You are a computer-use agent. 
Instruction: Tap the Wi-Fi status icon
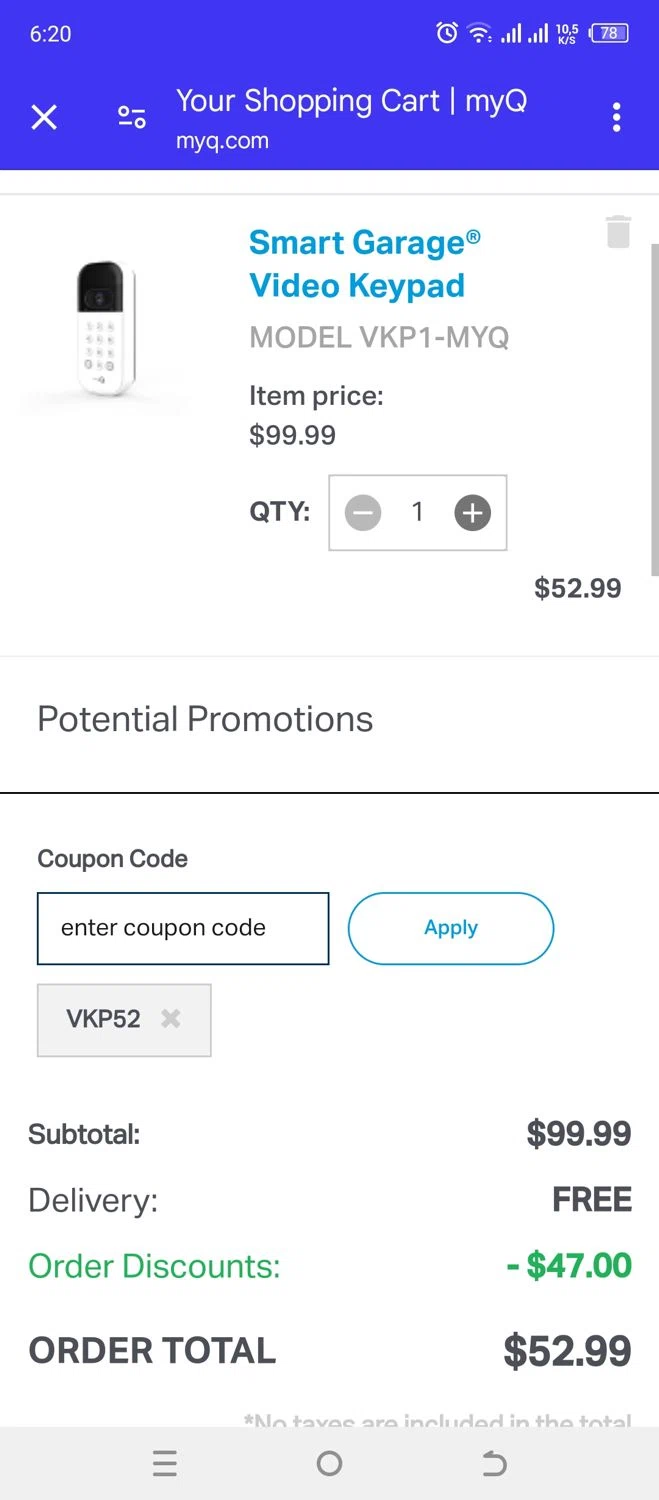point(480,33)
